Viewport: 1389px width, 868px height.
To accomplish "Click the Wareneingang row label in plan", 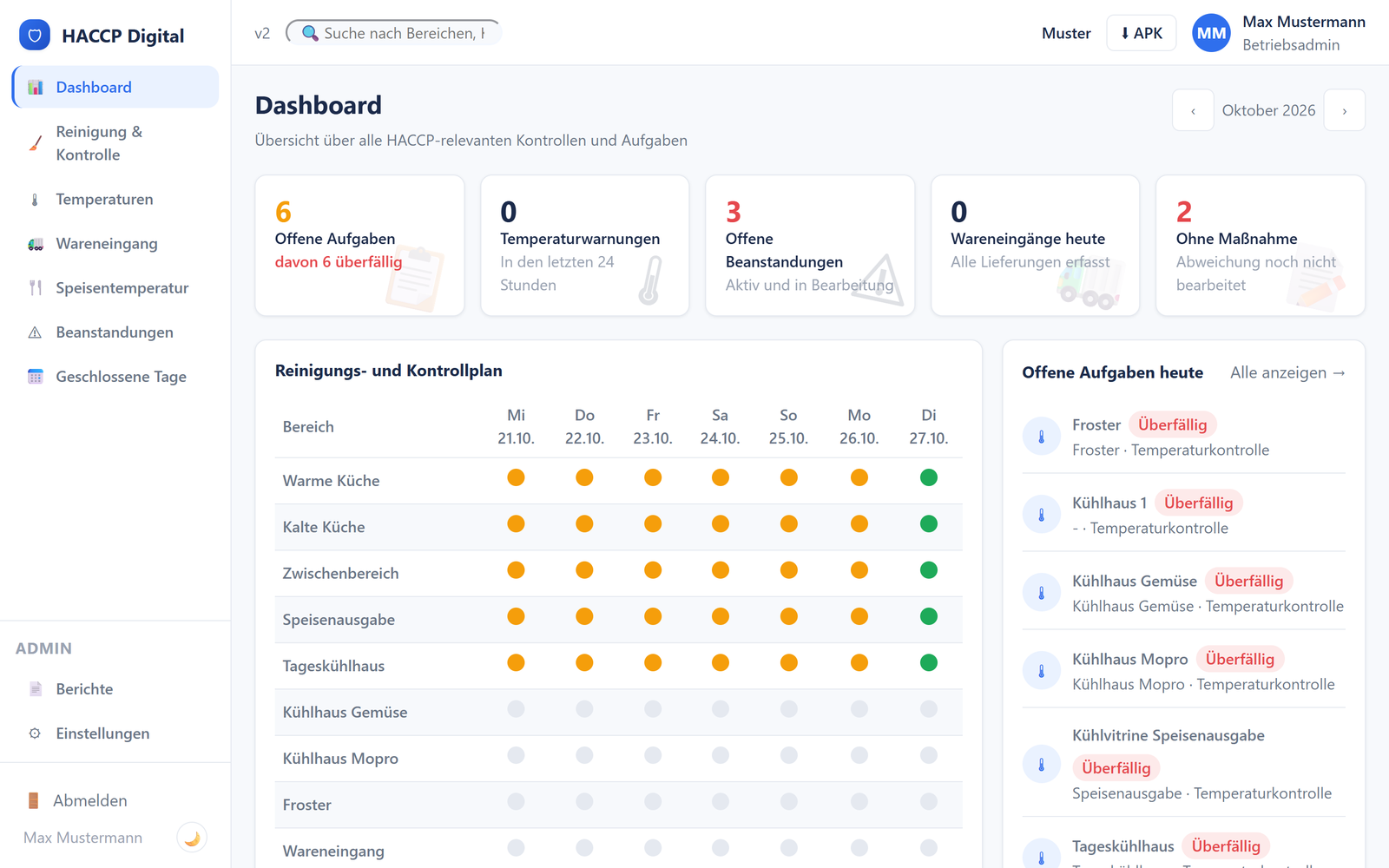I will (333, 852).
